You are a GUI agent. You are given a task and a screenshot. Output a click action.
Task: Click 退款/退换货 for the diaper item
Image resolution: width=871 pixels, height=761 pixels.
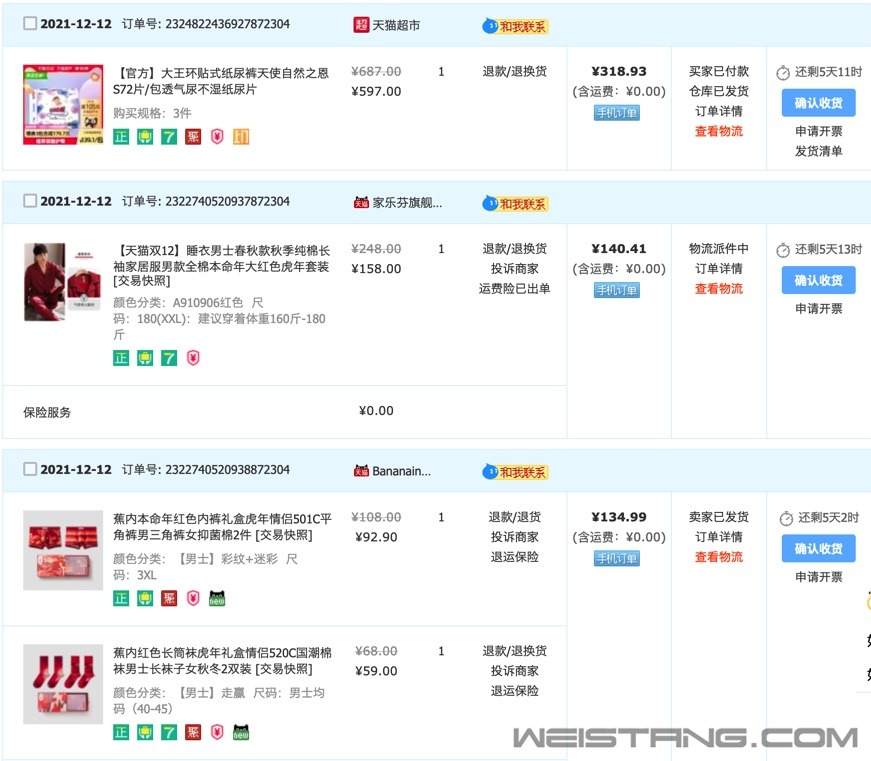514,71
